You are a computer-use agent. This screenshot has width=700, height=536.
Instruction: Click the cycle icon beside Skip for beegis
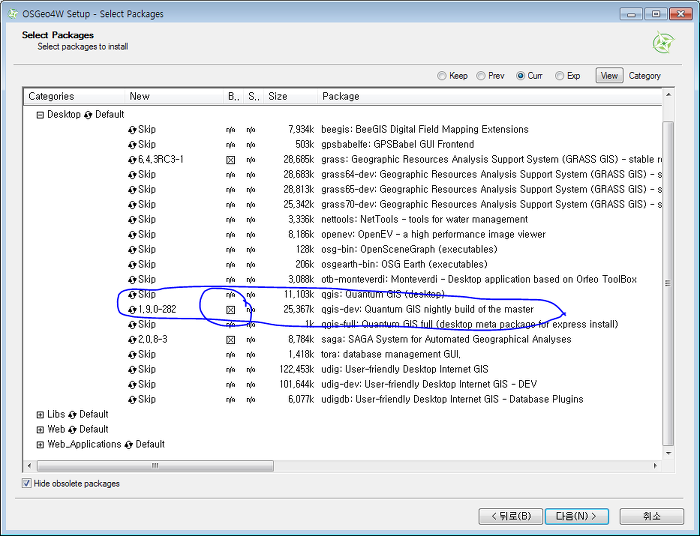(x=132, y=130)
